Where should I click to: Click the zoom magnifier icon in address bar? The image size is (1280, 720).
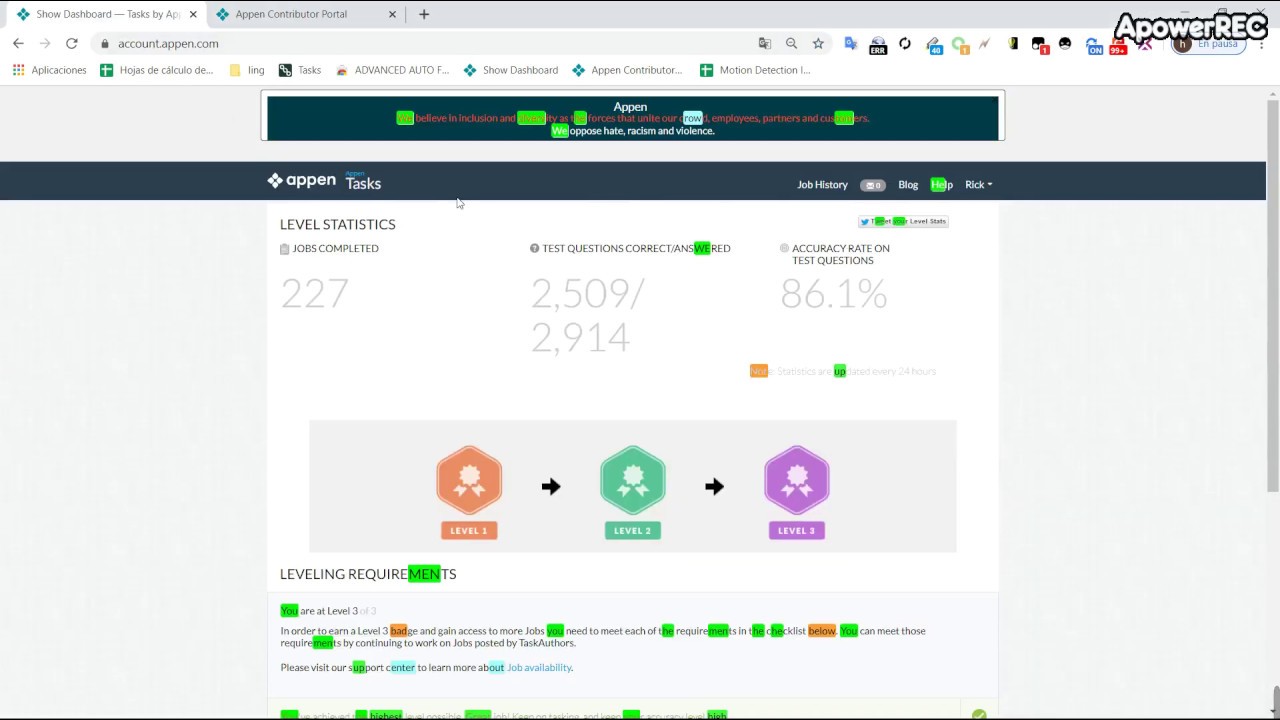[791, 44]
